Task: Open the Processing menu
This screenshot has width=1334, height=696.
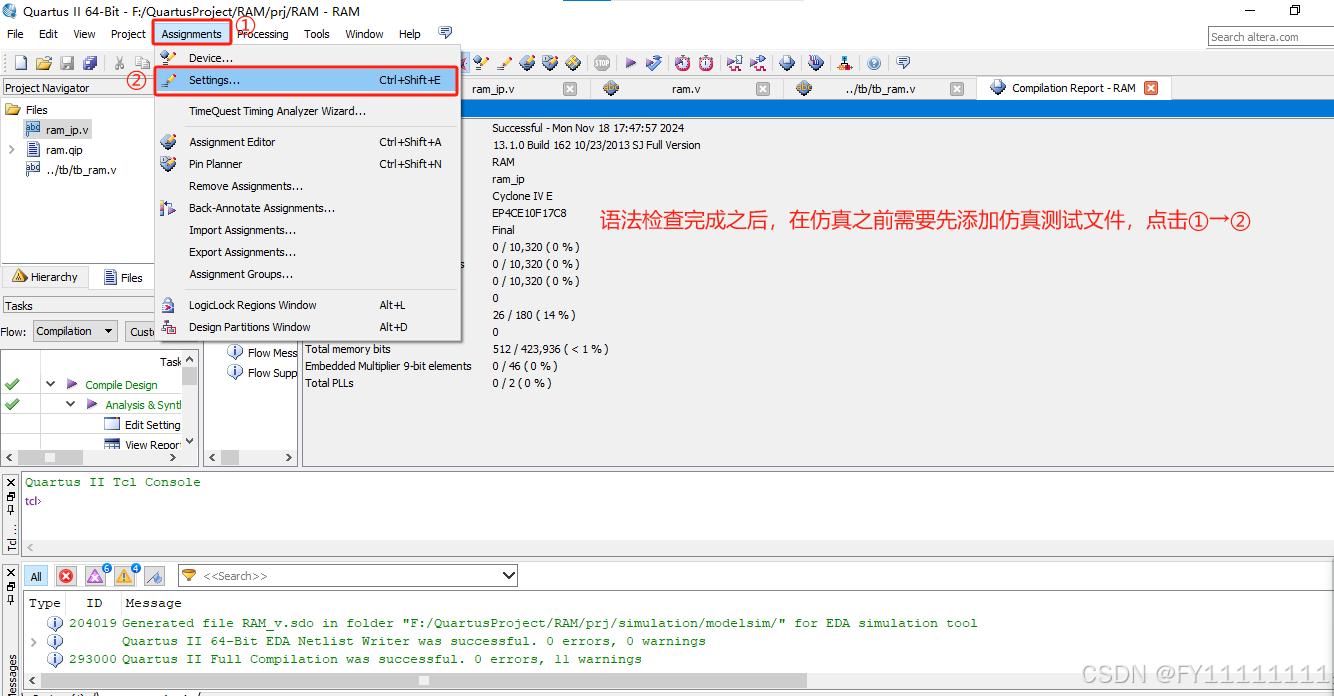Action: pos(263,34)
